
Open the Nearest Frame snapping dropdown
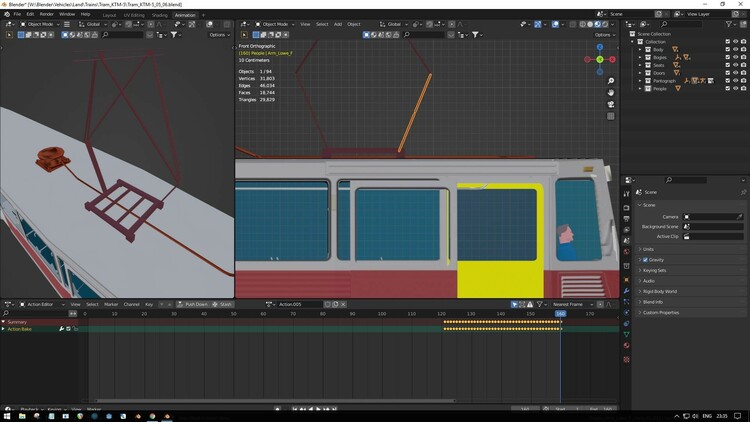tap(572, 304)
